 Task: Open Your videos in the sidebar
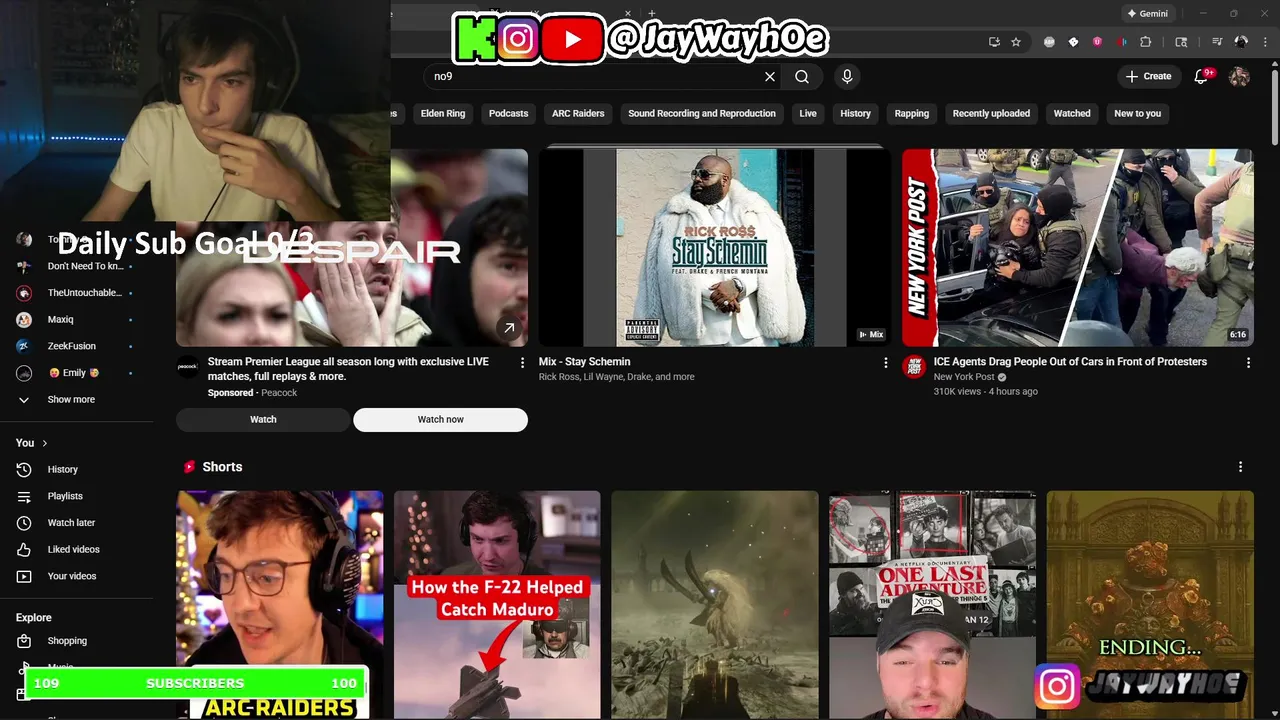click(76, 576)
